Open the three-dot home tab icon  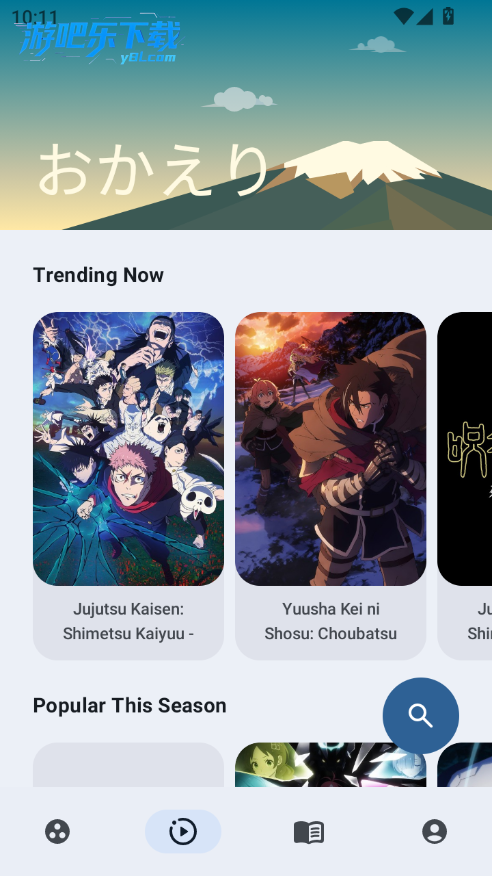pos(58,831)
